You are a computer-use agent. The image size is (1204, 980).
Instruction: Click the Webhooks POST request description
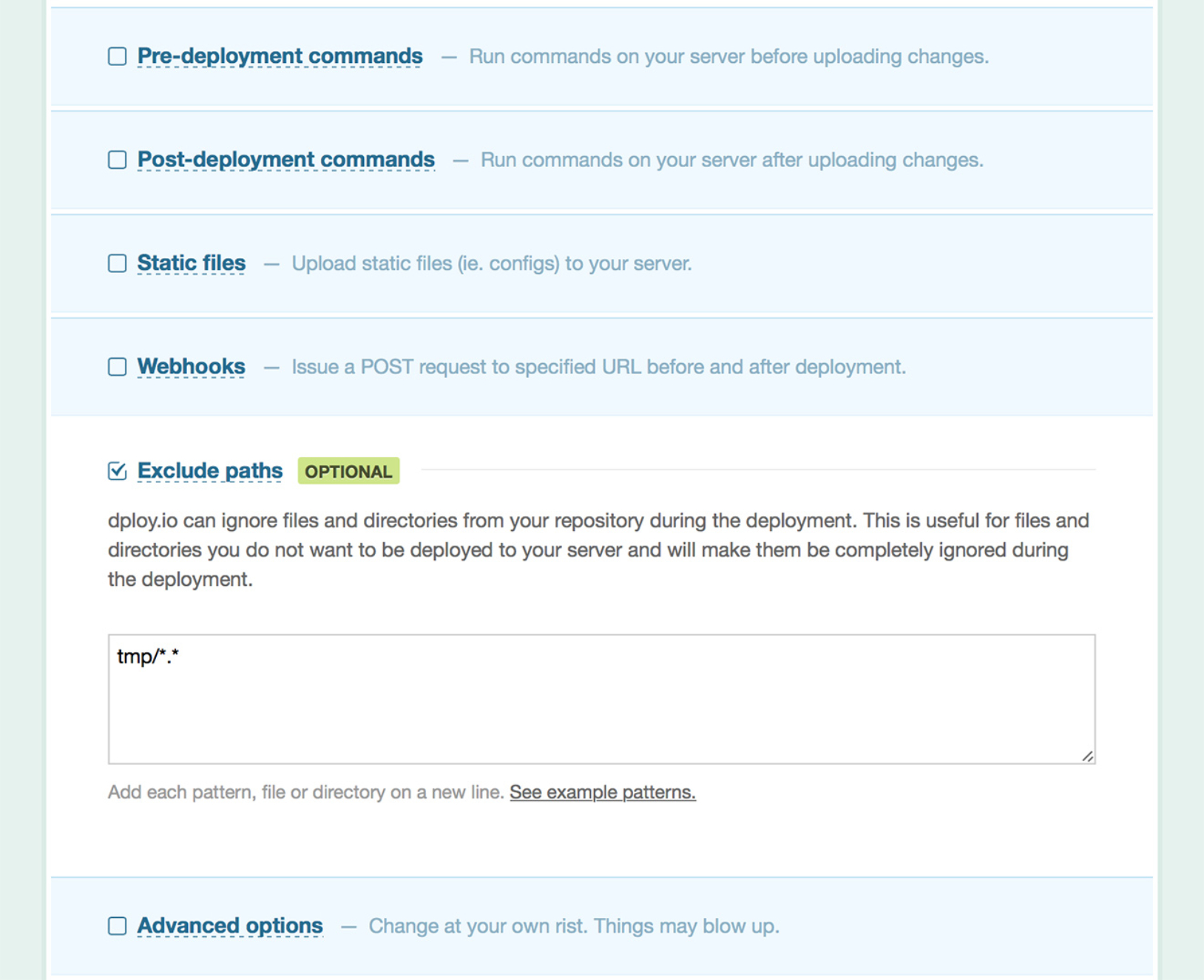tap(598, 367)
